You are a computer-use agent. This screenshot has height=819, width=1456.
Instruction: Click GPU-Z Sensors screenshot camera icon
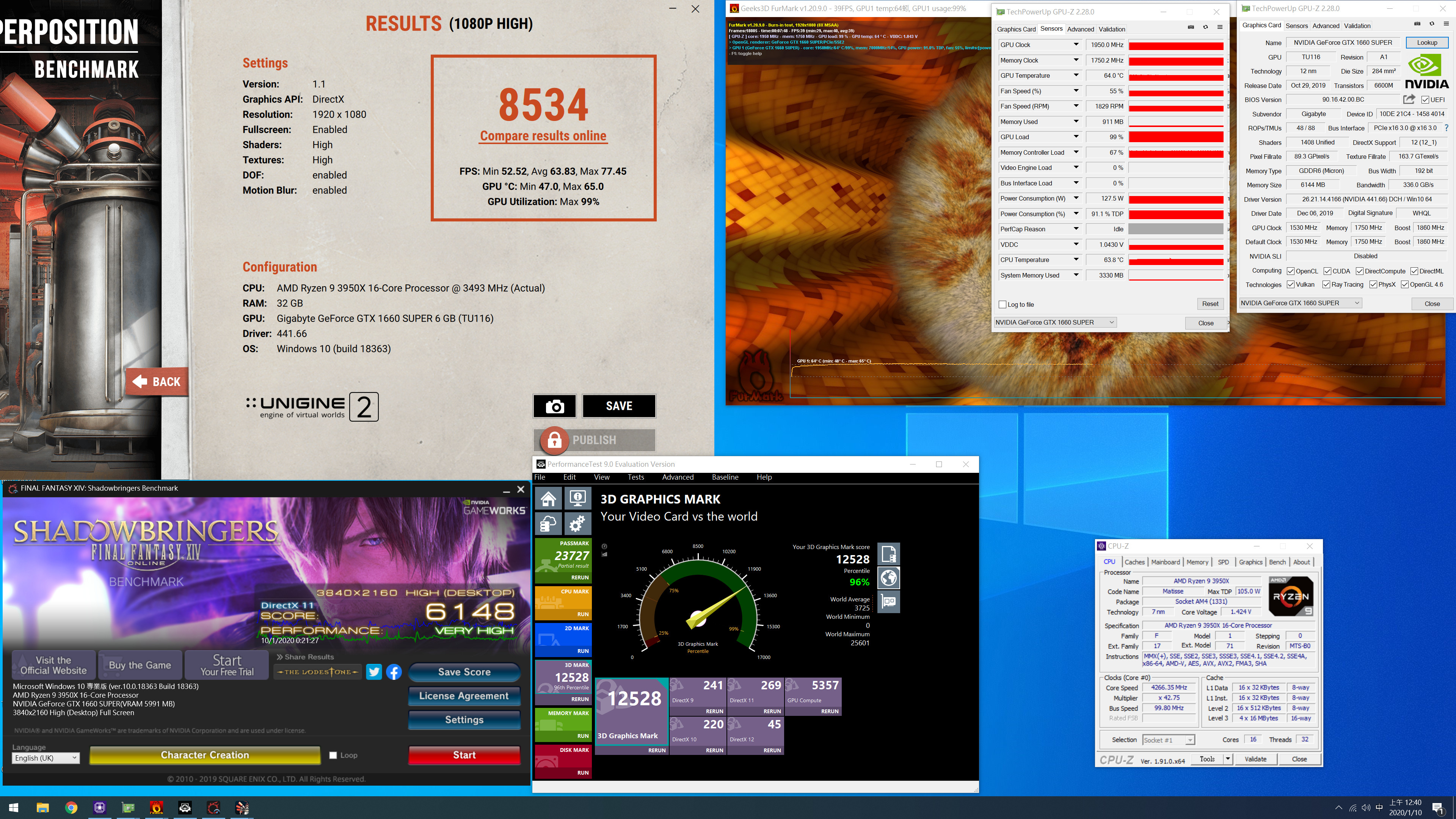pyautogui.click(x=1191, y=27)
